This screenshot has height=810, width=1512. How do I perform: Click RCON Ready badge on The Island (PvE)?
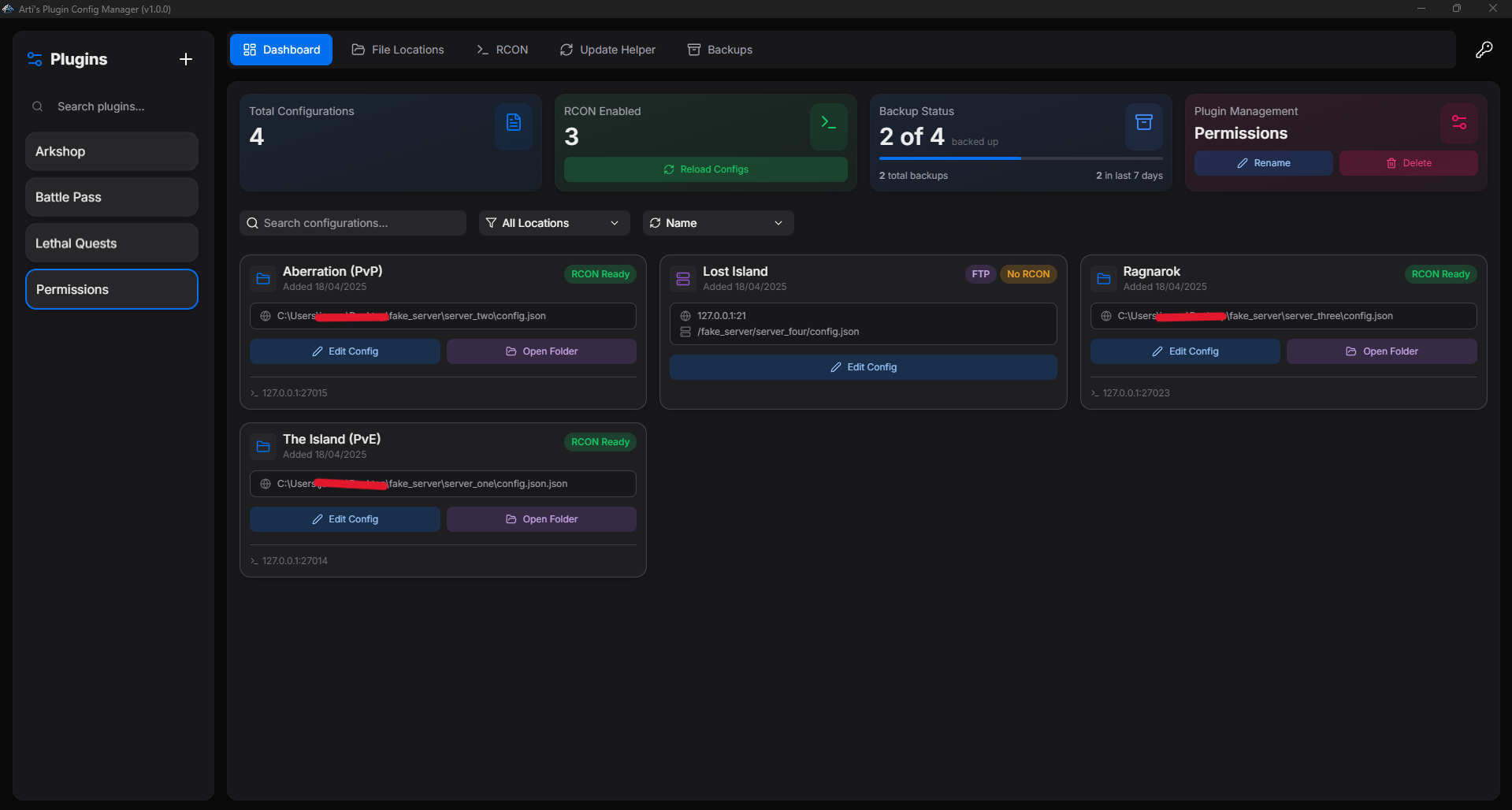coord(600,442)
